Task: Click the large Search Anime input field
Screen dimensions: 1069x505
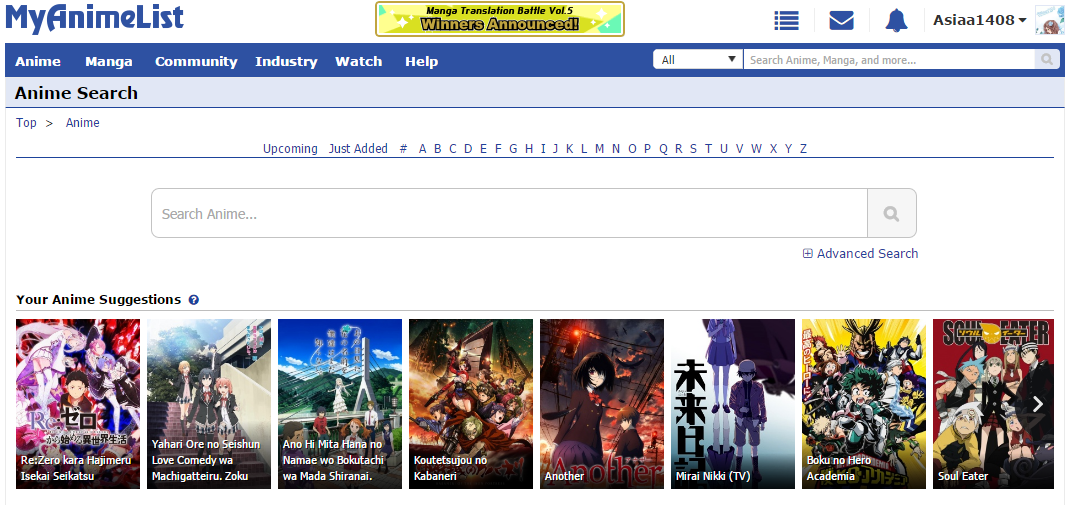Action: click(x=509, y=213)
